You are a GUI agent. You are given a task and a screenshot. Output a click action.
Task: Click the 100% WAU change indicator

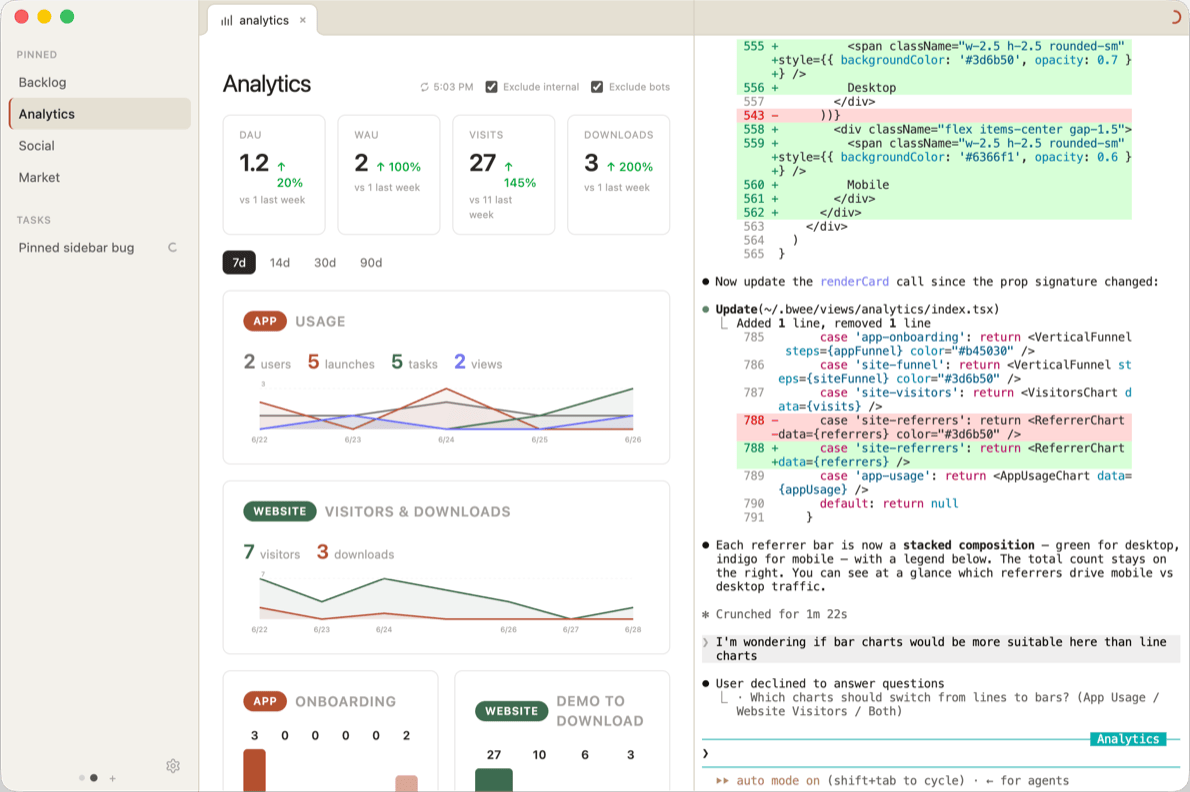point(398,167)
